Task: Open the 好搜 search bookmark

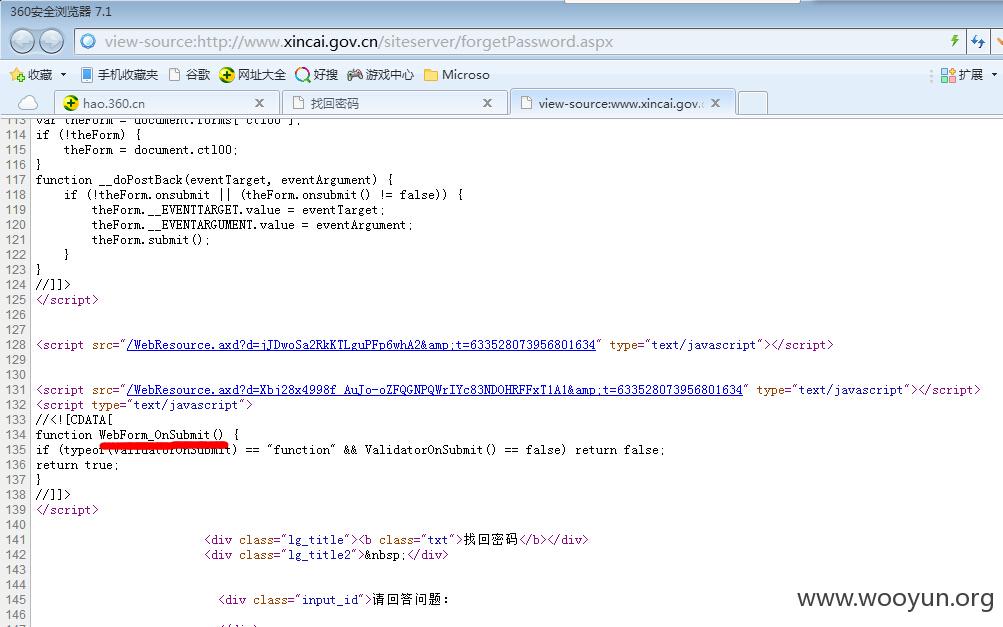Action: 316,75
